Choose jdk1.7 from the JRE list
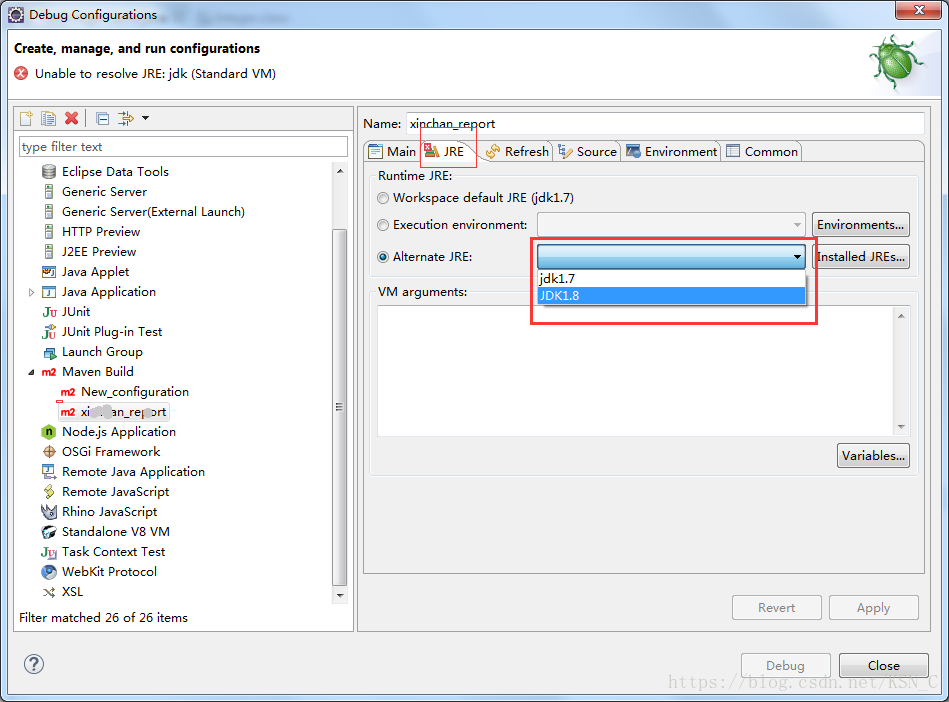 click(x=671, y=278)
